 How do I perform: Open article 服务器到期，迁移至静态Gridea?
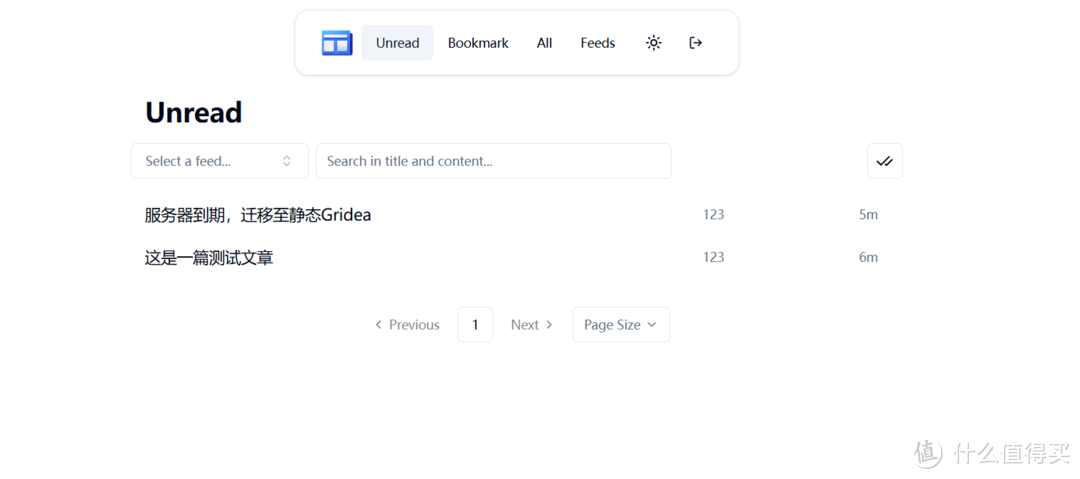[258, 215]
